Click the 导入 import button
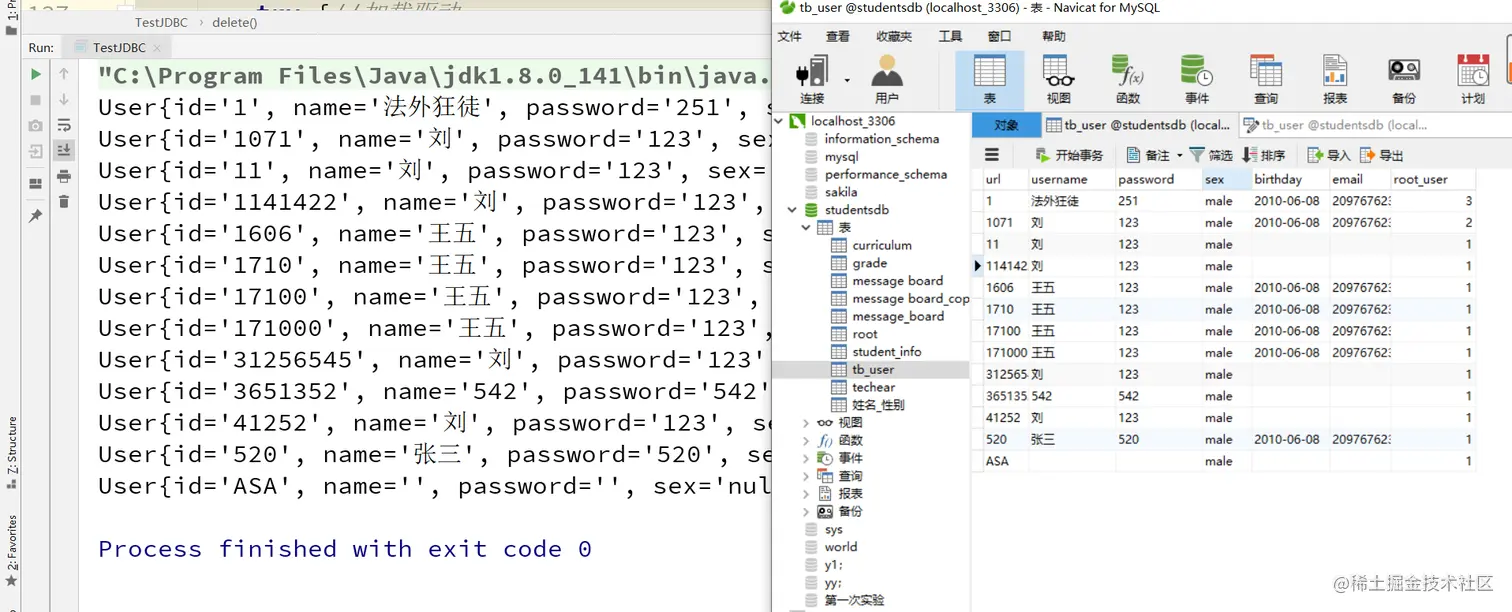The image size is (1512, 612). coord(1328,155)
